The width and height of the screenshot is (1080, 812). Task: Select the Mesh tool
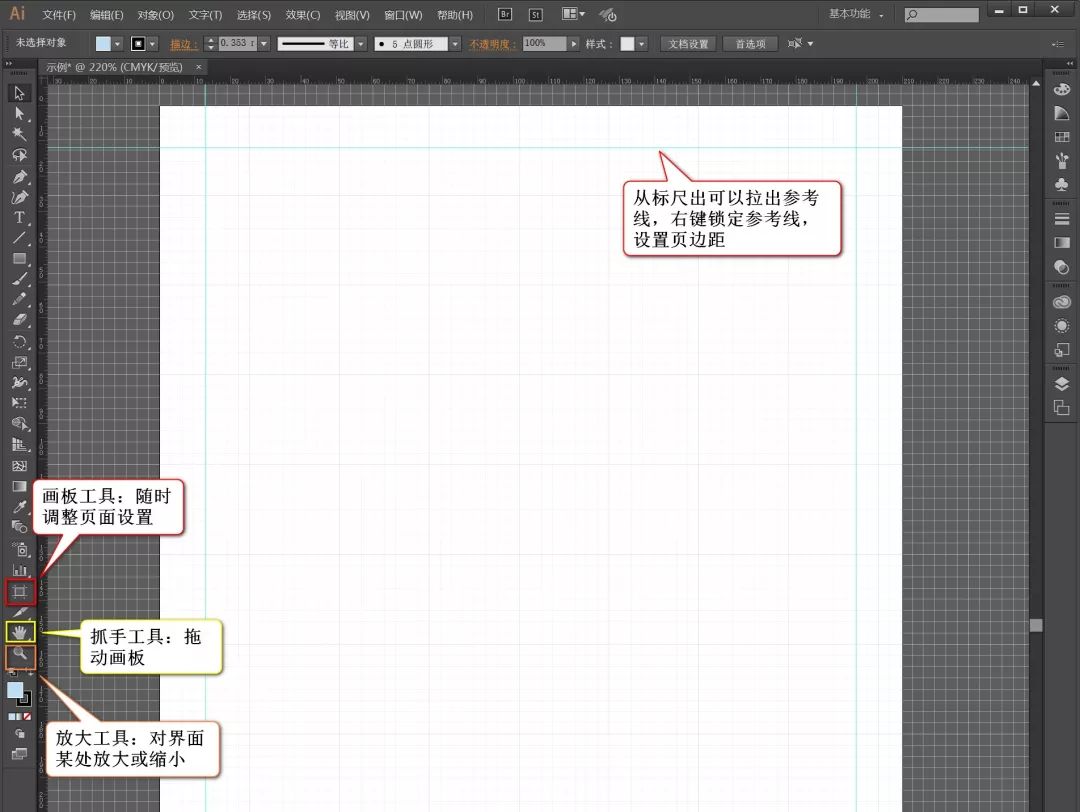point(19,466)
